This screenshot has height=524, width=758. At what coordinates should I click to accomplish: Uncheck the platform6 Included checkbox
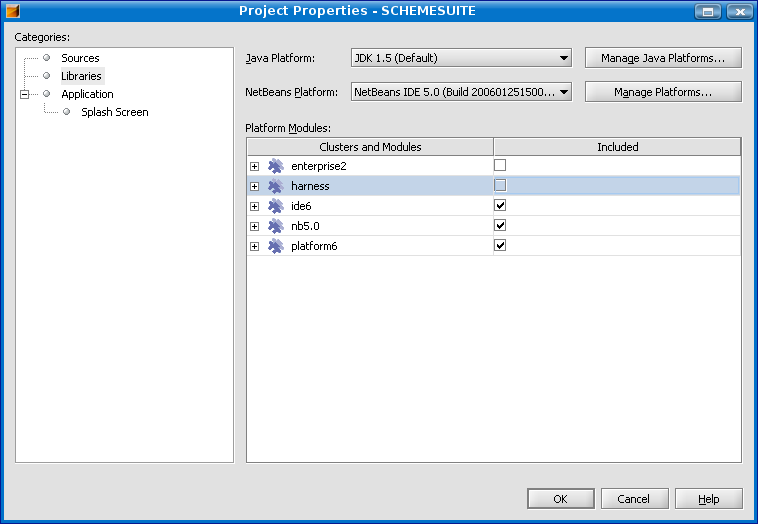coord(500,245)
